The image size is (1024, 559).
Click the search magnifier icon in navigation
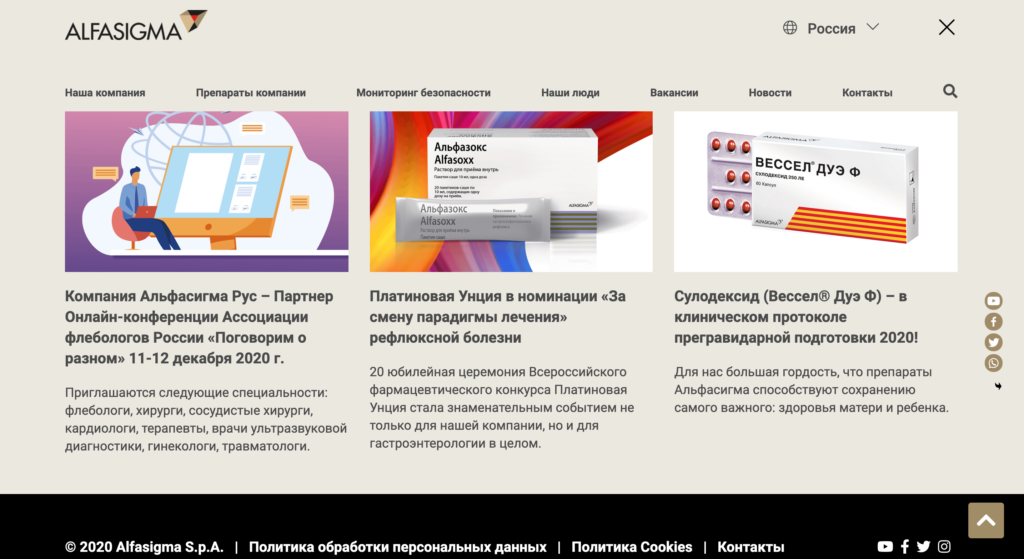coord(949,91)
